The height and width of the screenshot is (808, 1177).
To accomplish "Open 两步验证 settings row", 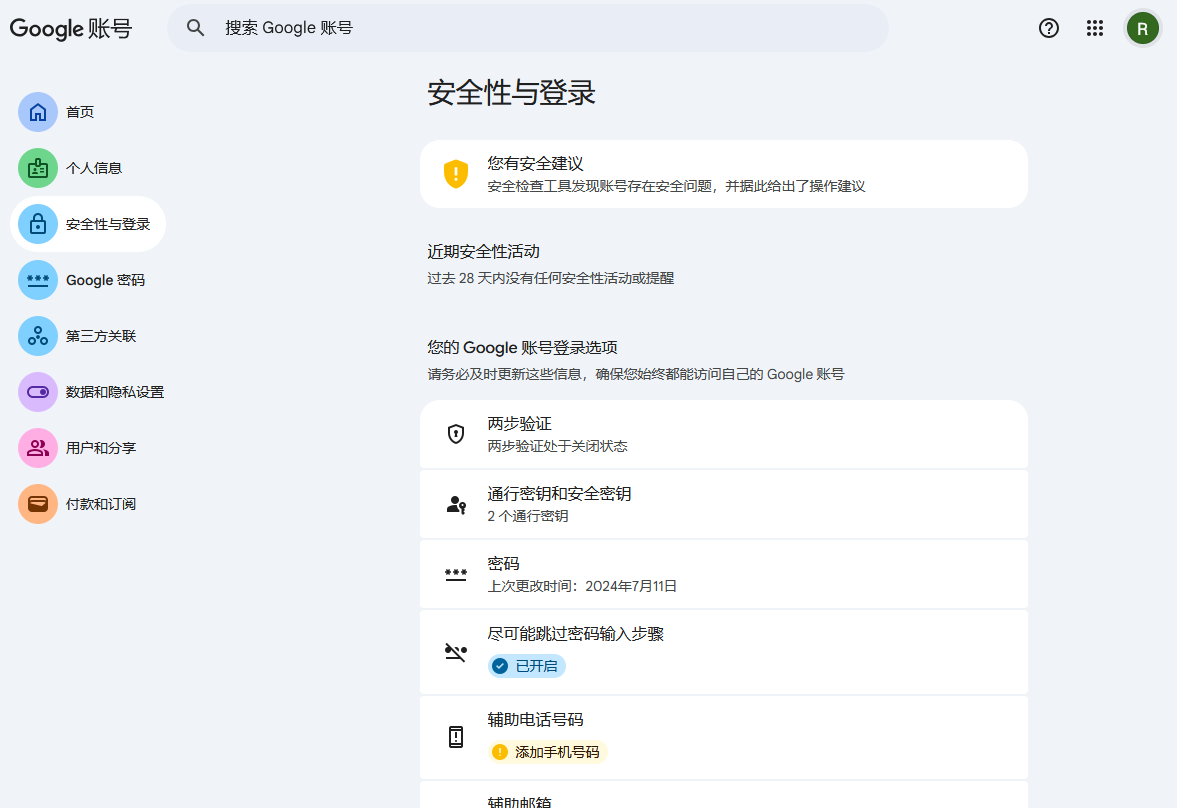I will pos(724,434).
